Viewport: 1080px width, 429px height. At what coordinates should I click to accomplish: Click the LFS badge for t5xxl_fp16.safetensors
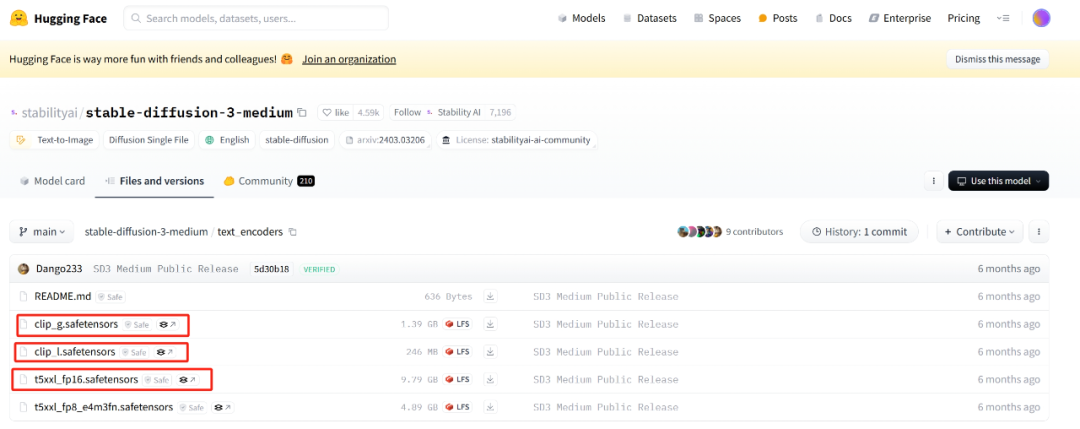(458, 379)
